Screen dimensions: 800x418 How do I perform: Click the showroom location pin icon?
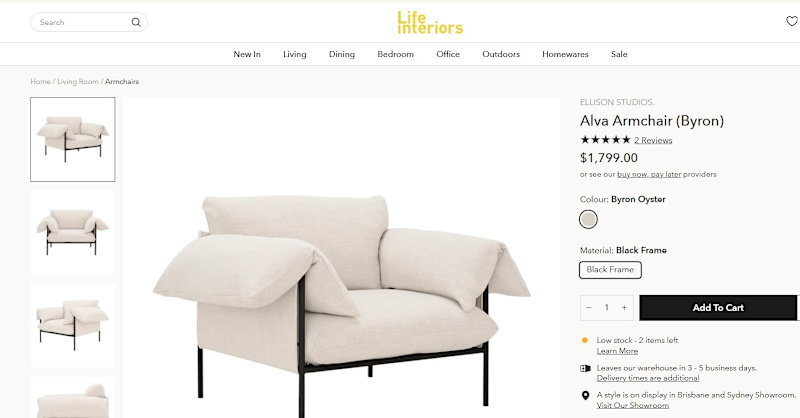click(585, 396)
